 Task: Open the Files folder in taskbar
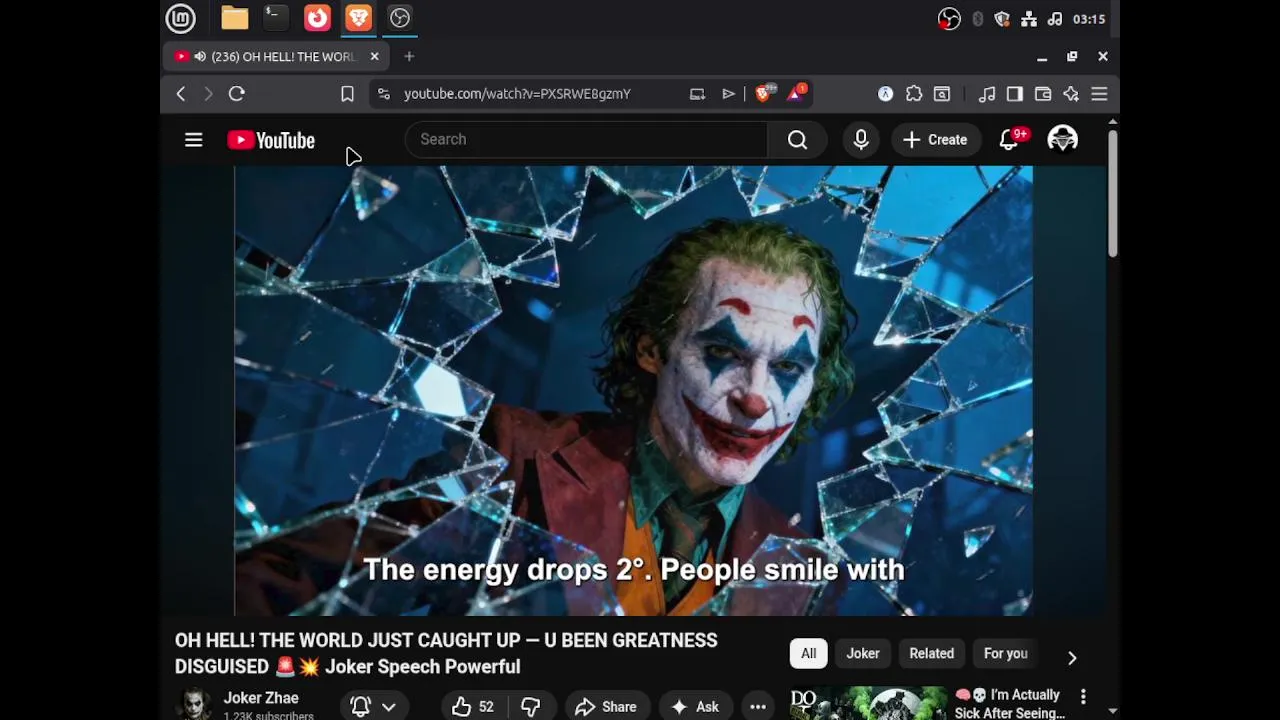(235, 18)
